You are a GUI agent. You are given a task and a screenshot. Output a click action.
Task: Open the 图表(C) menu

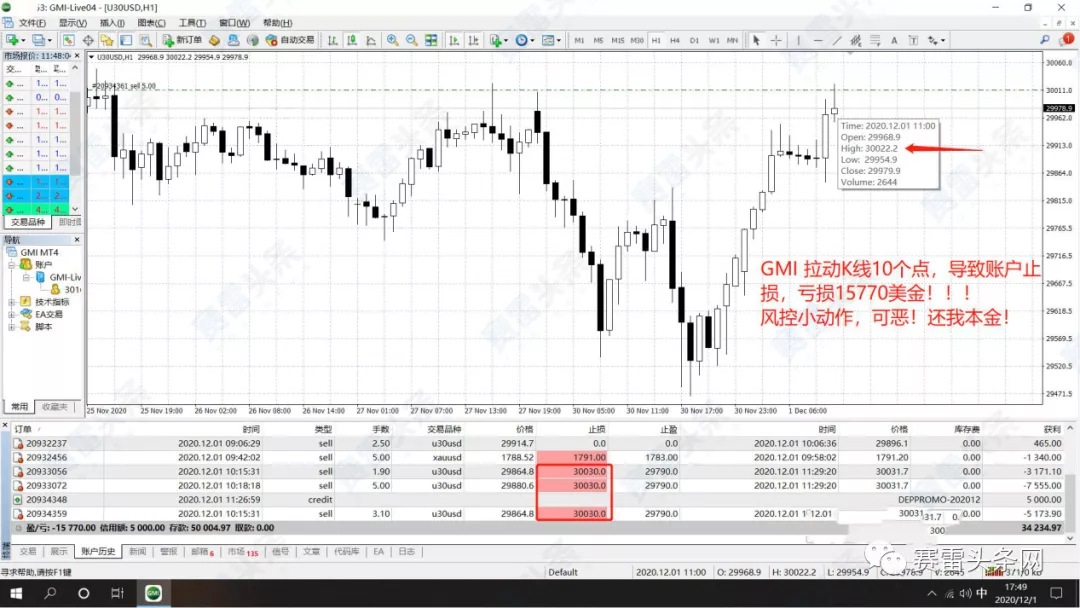152,23
